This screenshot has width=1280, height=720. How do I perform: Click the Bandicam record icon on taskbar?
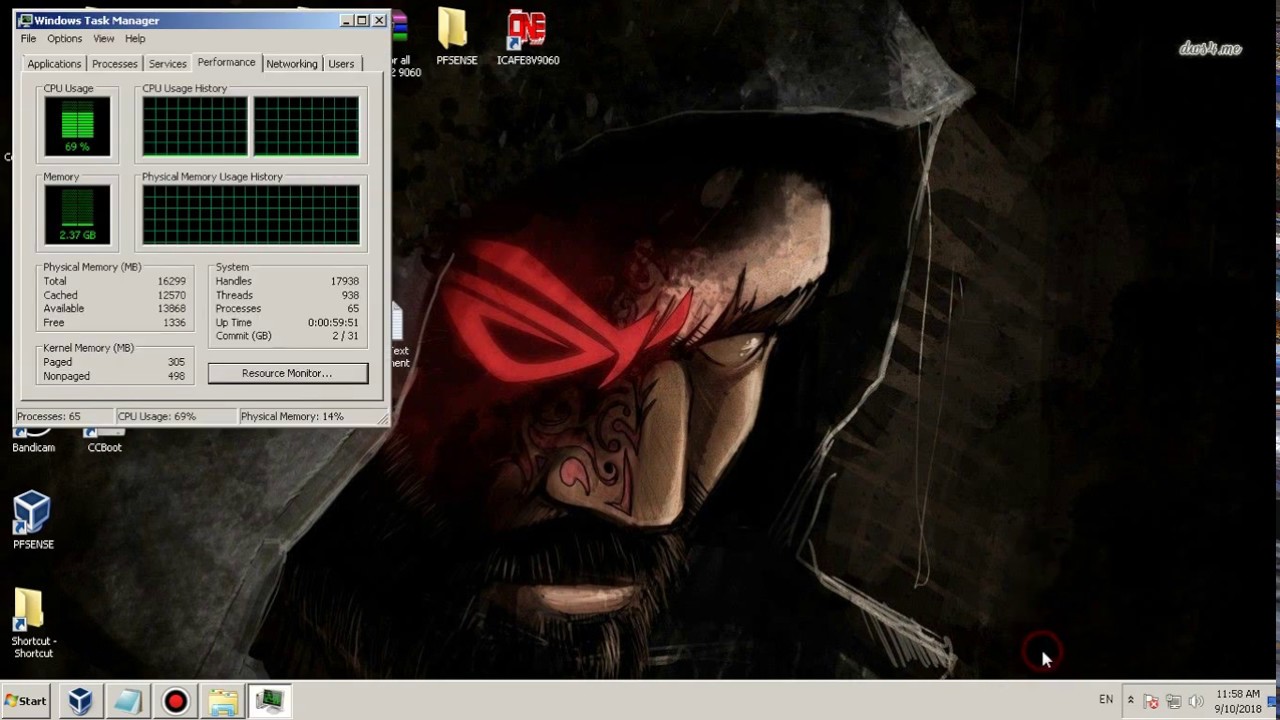[175, 701]
